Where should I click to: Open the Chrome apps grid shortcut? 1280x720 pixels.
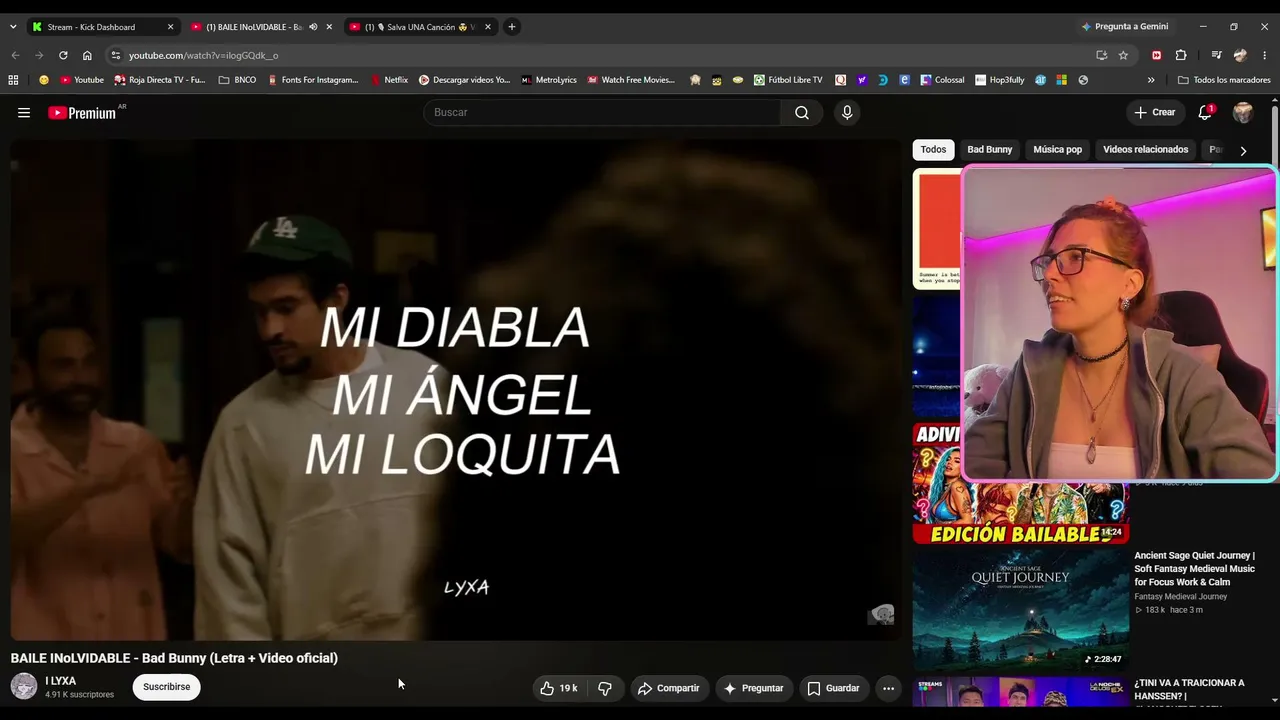pos(13,80)
